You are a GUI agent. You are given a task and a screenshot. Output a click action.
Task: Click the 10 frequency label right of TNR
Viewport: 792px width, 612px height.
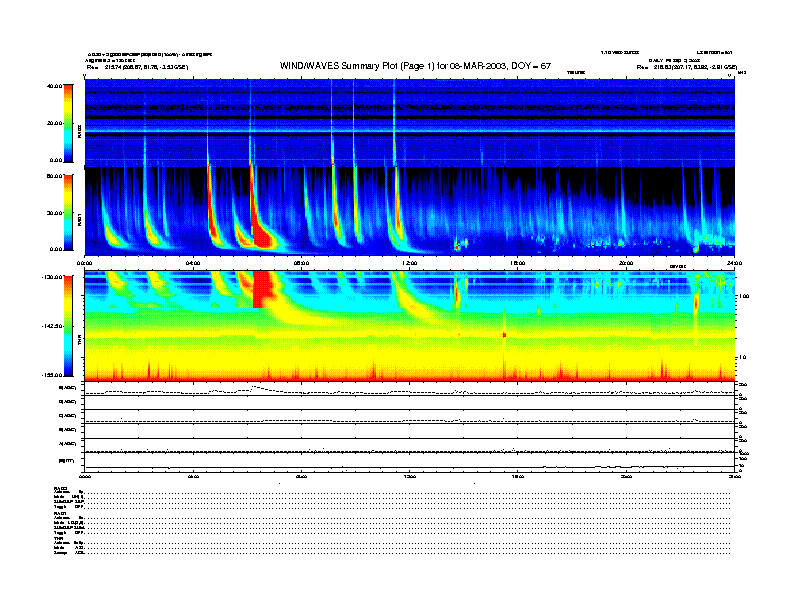(745, 357)
